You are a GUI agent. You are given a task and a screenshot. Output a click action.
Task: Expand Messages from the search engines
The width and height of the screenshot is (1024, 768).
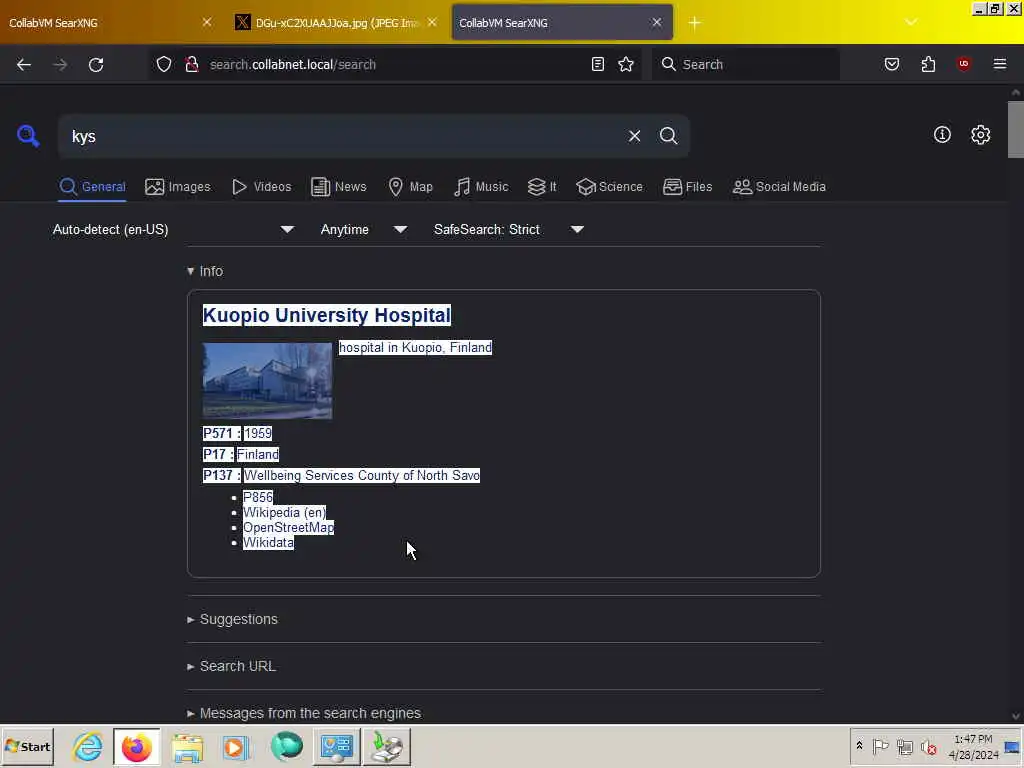pos(304,713)
